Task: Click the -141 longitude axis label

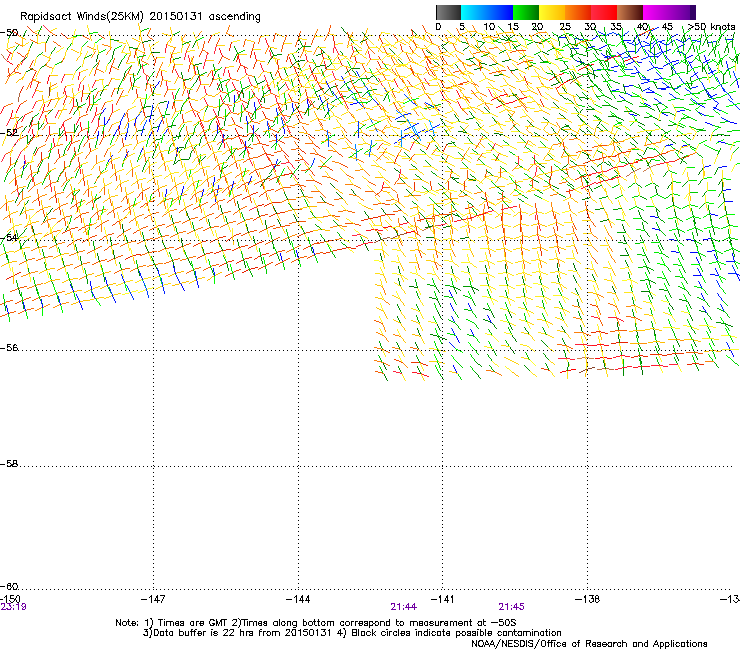Action: (x=442, y=599)
